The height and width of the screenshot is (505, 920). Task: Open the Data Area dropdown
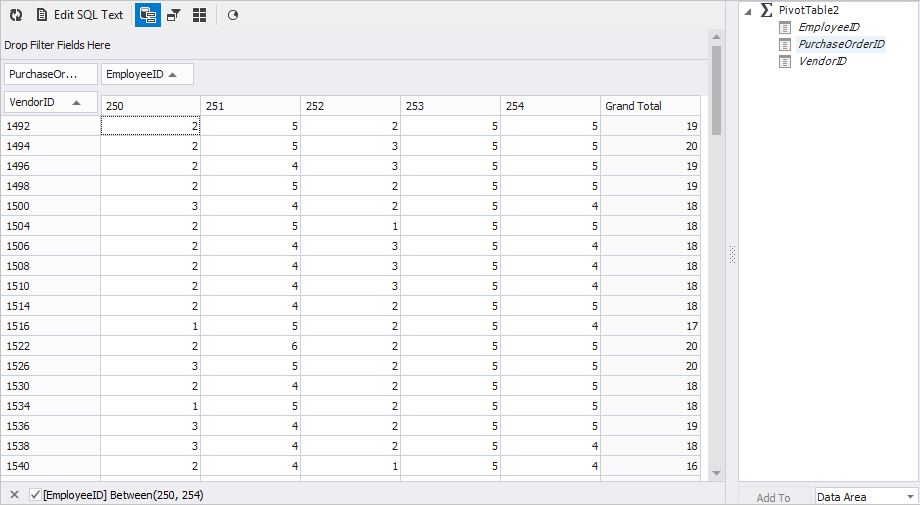click(x=865, y=497)
